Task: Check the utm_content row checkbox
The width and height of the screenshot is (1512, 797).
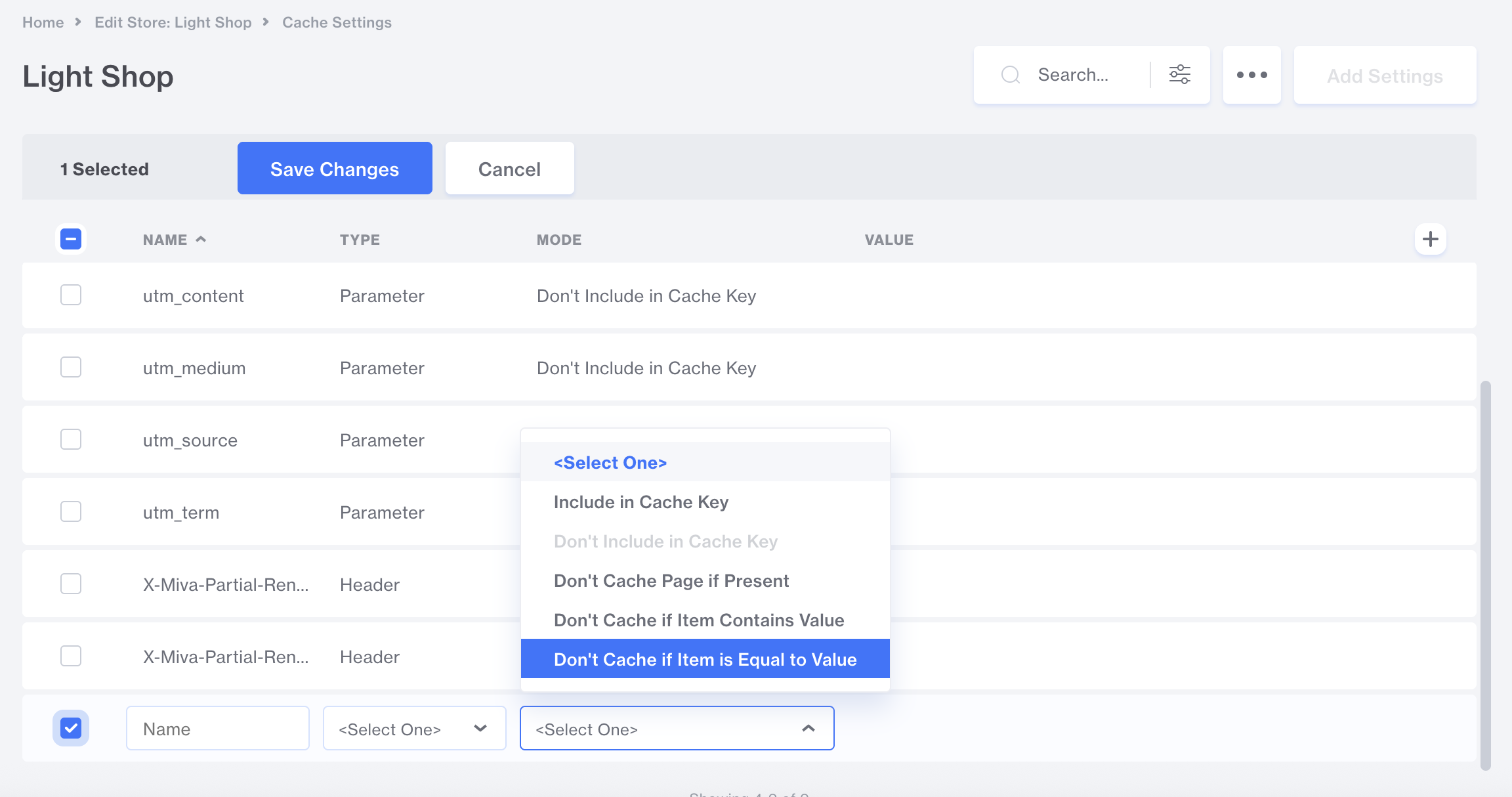Action: point(71,295)
